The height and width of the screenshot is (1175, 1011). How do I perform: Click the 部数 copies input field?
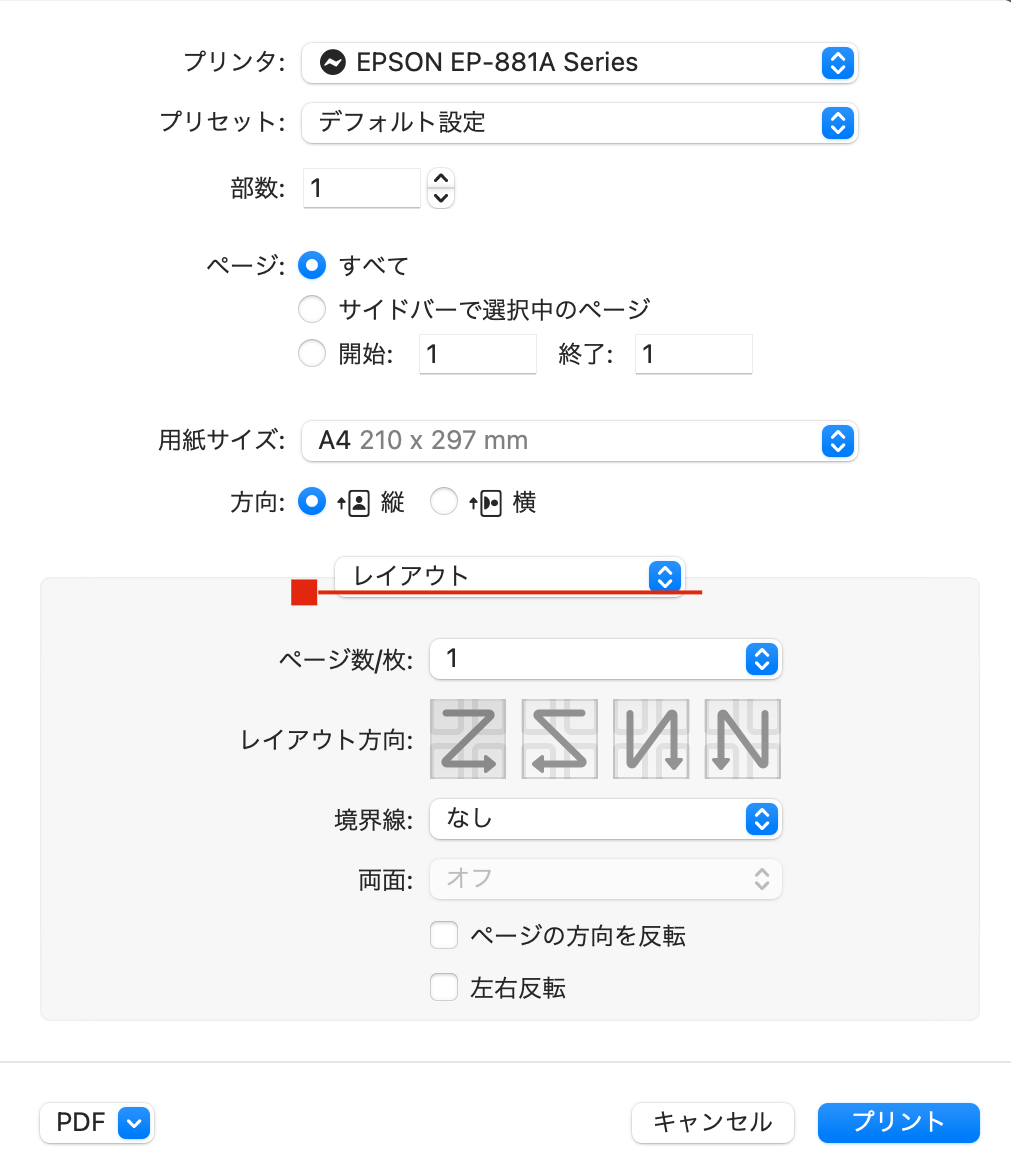click(361, 187)
